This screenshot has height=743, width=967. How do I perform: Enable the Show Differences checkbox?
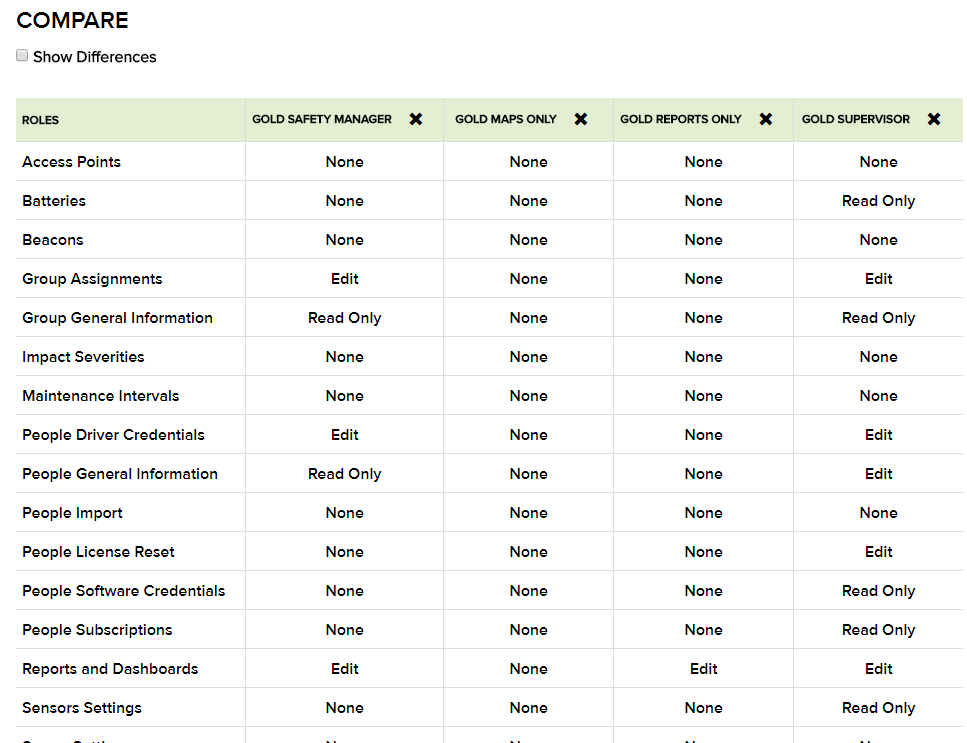22,56
